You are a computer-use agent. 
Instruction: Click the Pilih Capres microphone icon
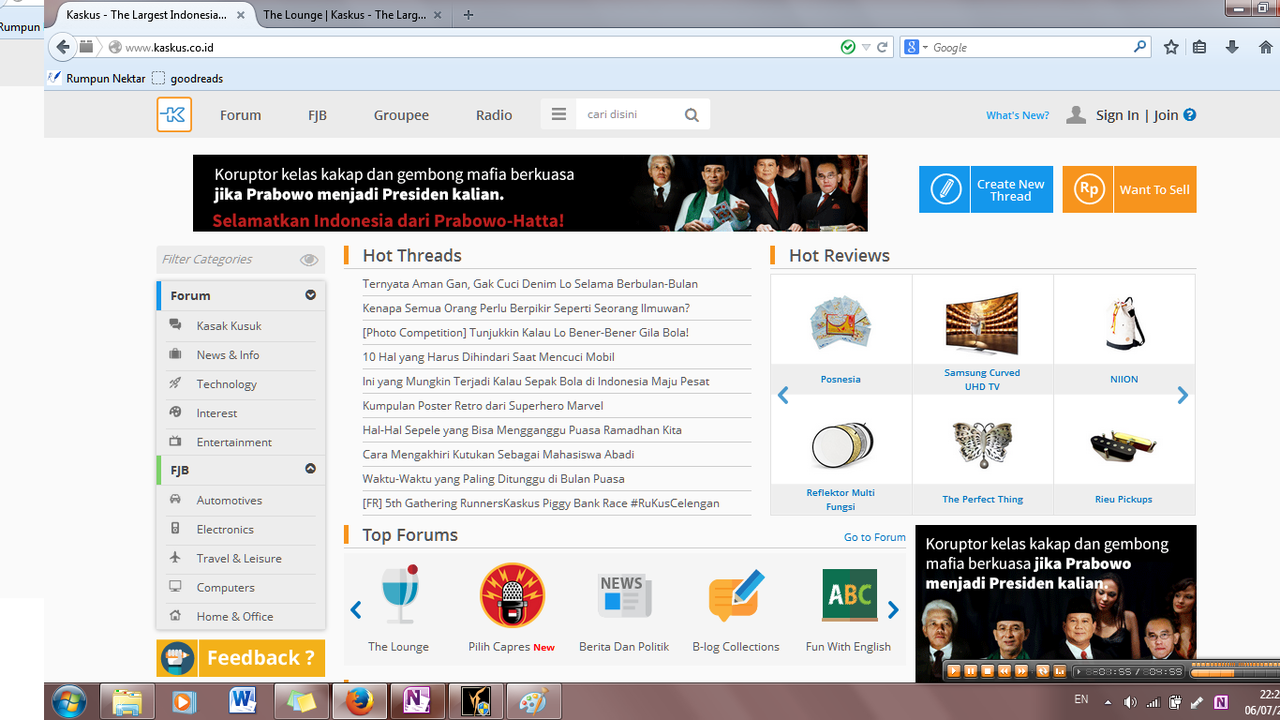512,594
